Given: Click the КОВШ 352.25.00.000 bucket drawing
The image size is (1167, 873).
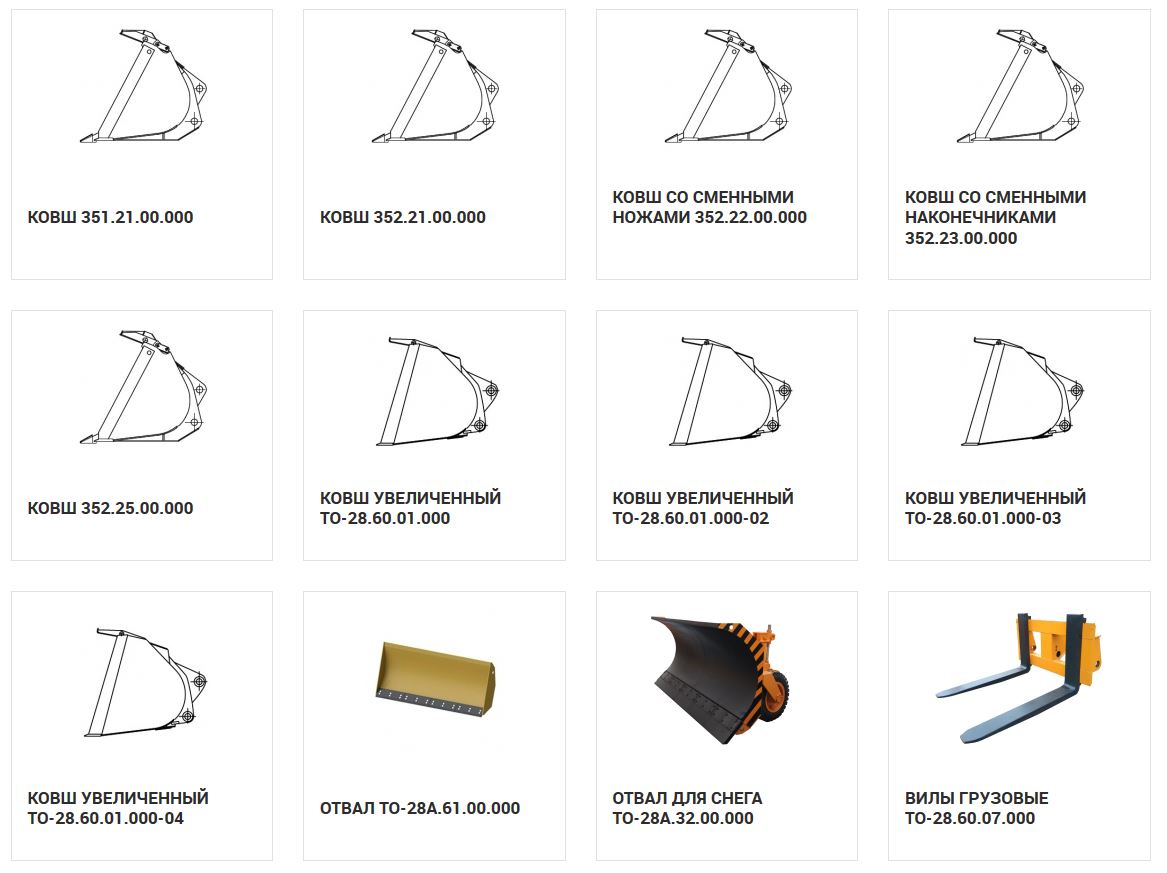Looking at the screenshot, I should click(x=143, y=387).
